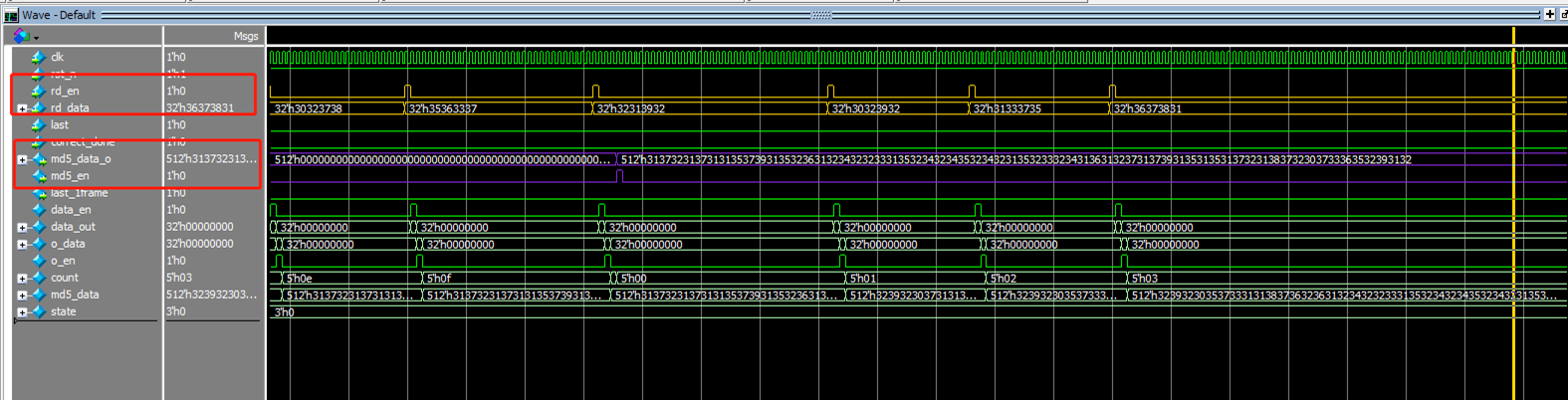Click the rd_en signal diamond icon
The width and height of the screenshot is (1568, 401).
pos(38,92)
